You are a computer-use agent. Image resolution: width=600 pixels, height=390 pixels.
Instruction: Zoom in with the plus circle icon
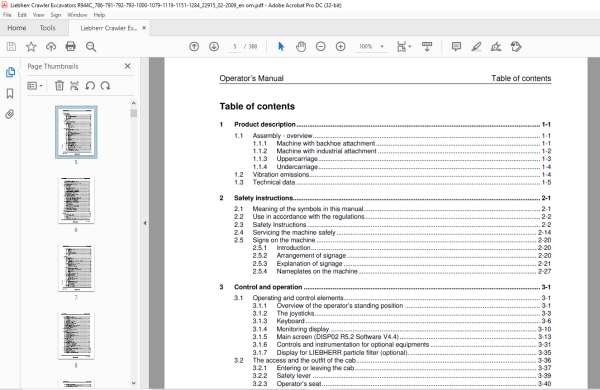coord(341,47)
